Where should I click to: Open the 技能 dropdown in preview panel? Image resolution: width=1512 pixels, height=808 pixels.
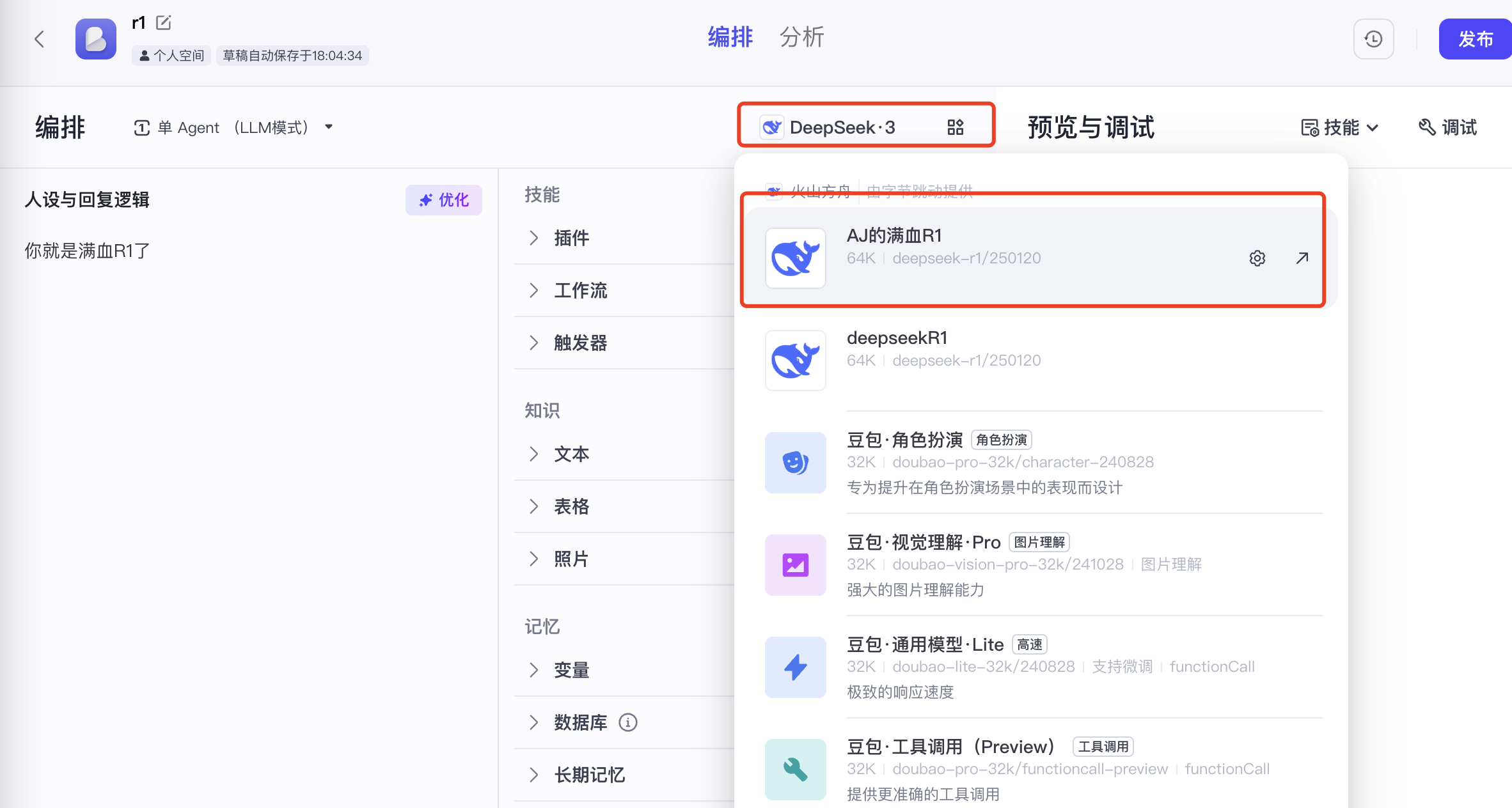click(x=1341, y=127)
